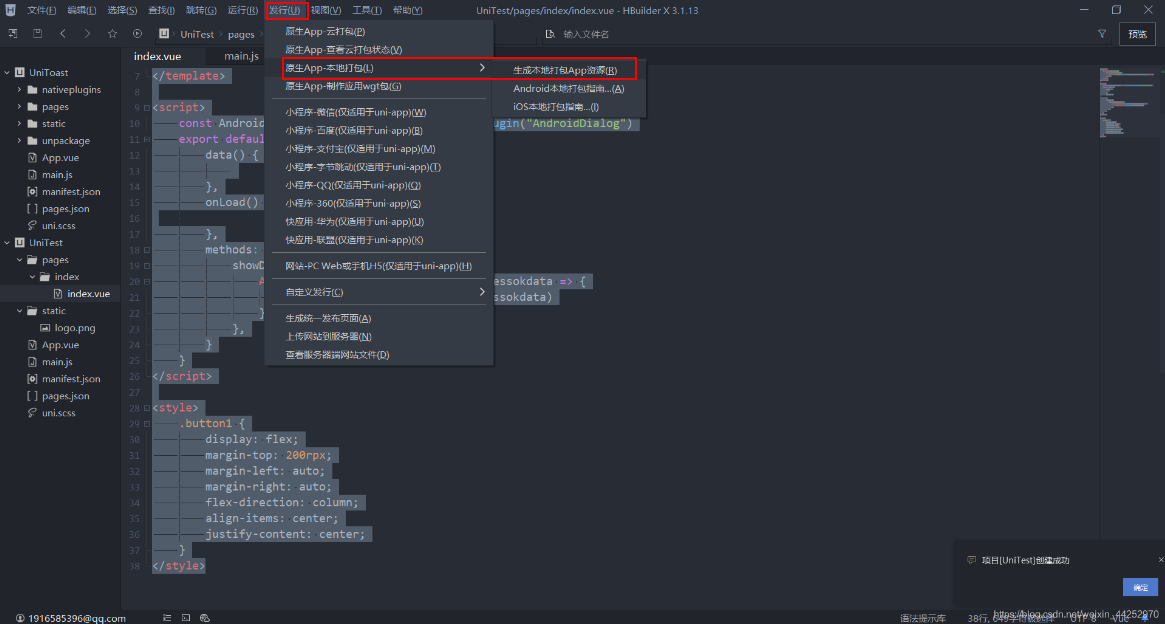This screenshot has height=624, width=1165.
Task: Click 语法提示库 in the status bar
Action: [x=923, y=618]
